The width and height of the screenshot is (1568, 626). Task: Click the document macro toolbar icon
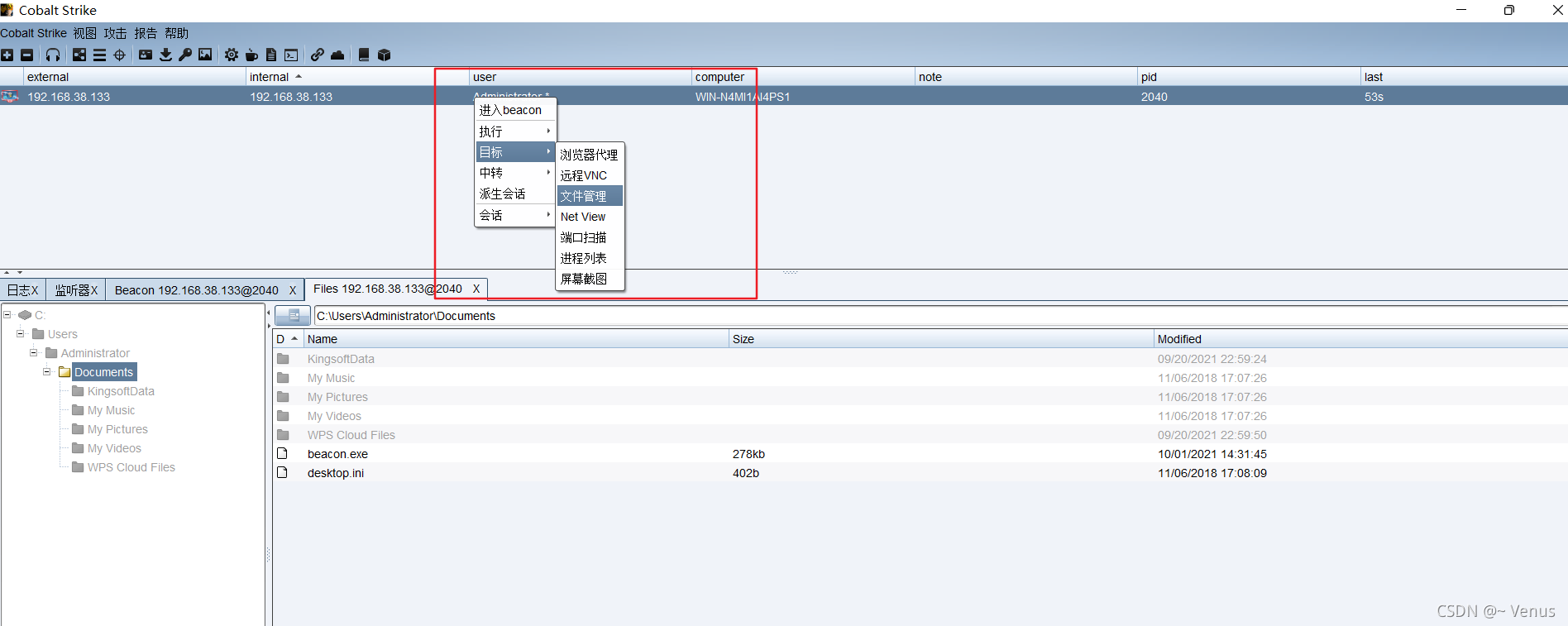pos(271,55)
